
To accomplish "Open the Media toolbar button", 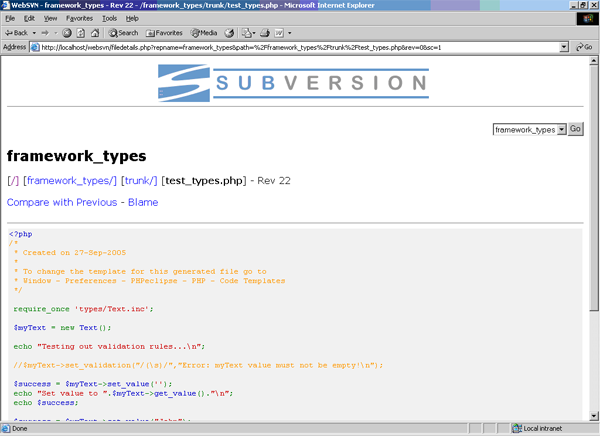I will [203, 33].
